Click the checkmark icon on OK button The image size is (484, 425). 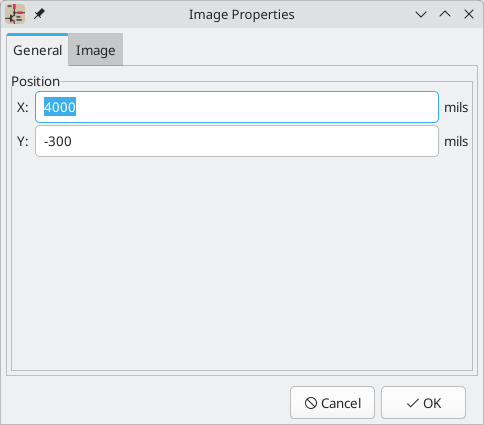point(413,403)
